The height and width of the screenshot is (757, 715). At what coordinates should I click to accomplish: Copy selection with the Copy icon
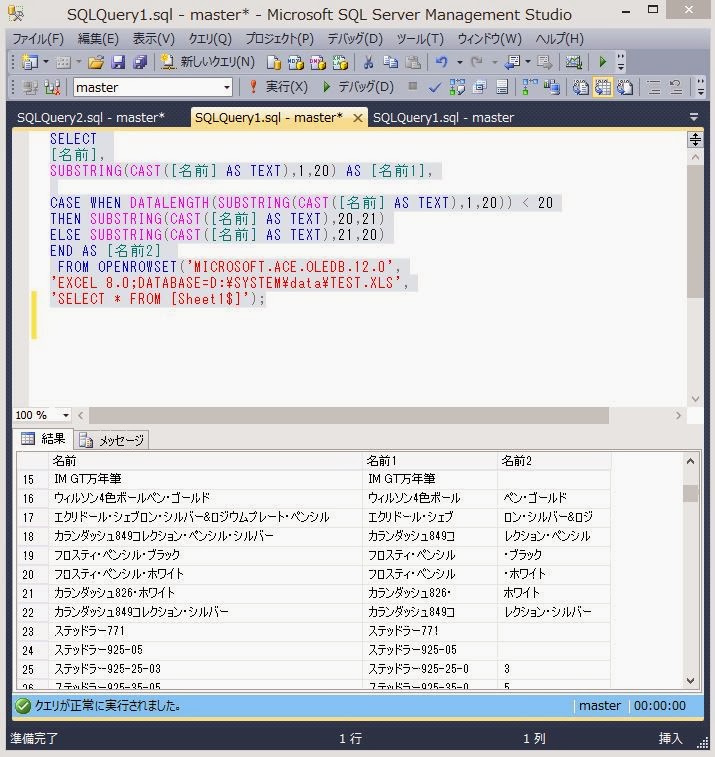pyautogui.click(x=391, y=62)
